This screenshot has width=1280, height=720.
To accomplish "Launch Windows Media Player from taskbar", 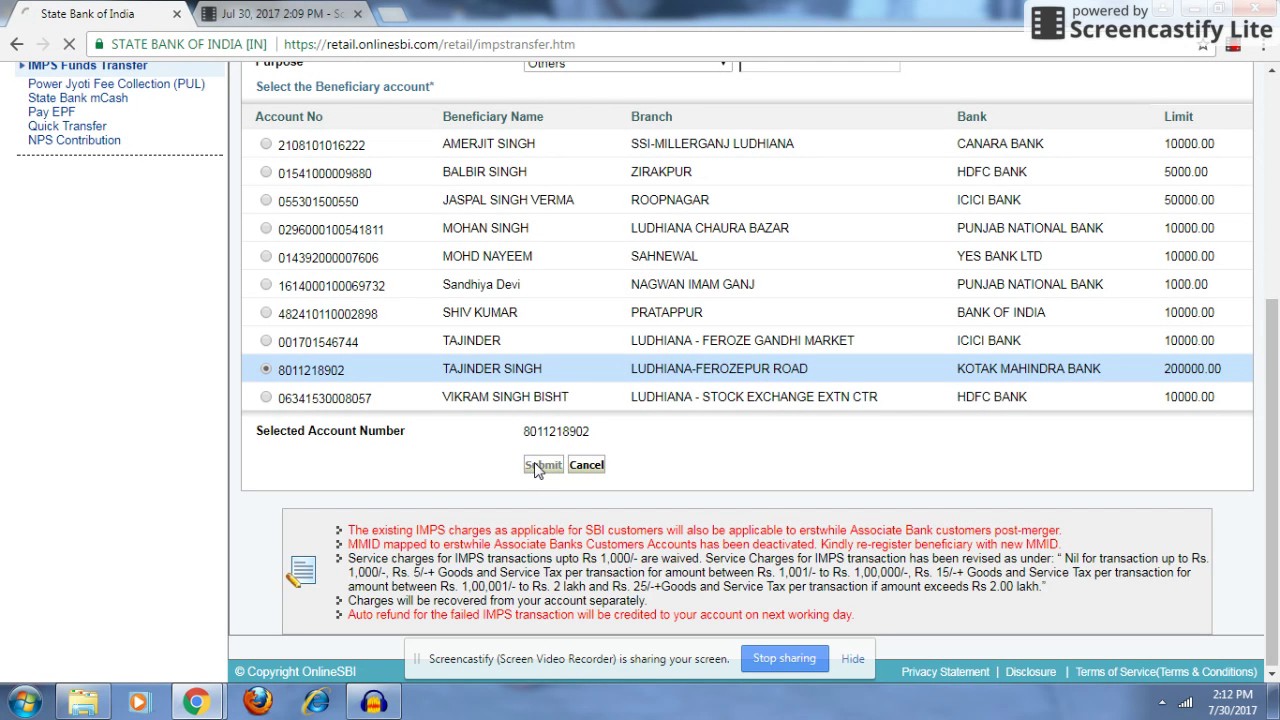I will [x=139, y=702].
